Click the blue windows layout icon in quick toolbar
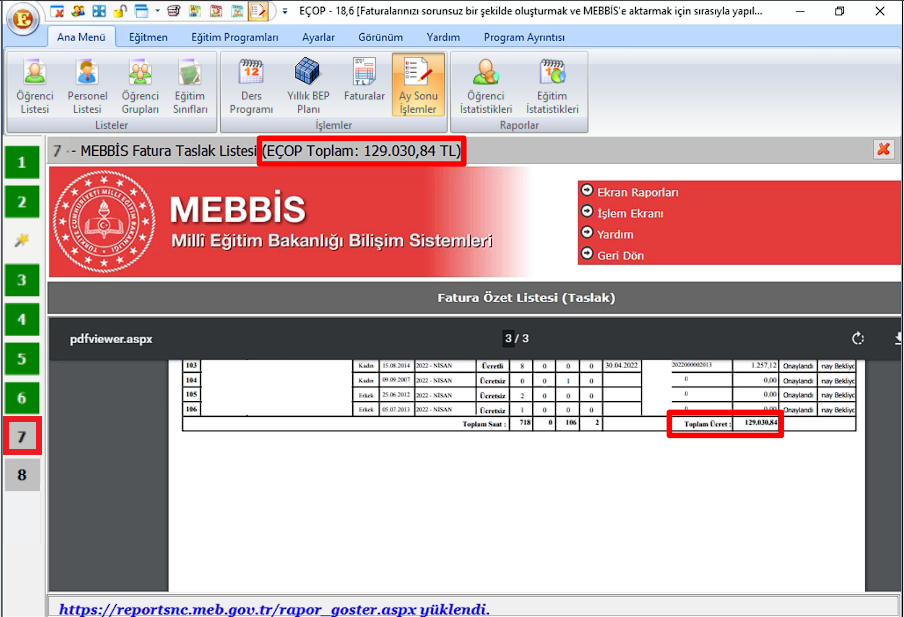 click(x=141, y=11)
